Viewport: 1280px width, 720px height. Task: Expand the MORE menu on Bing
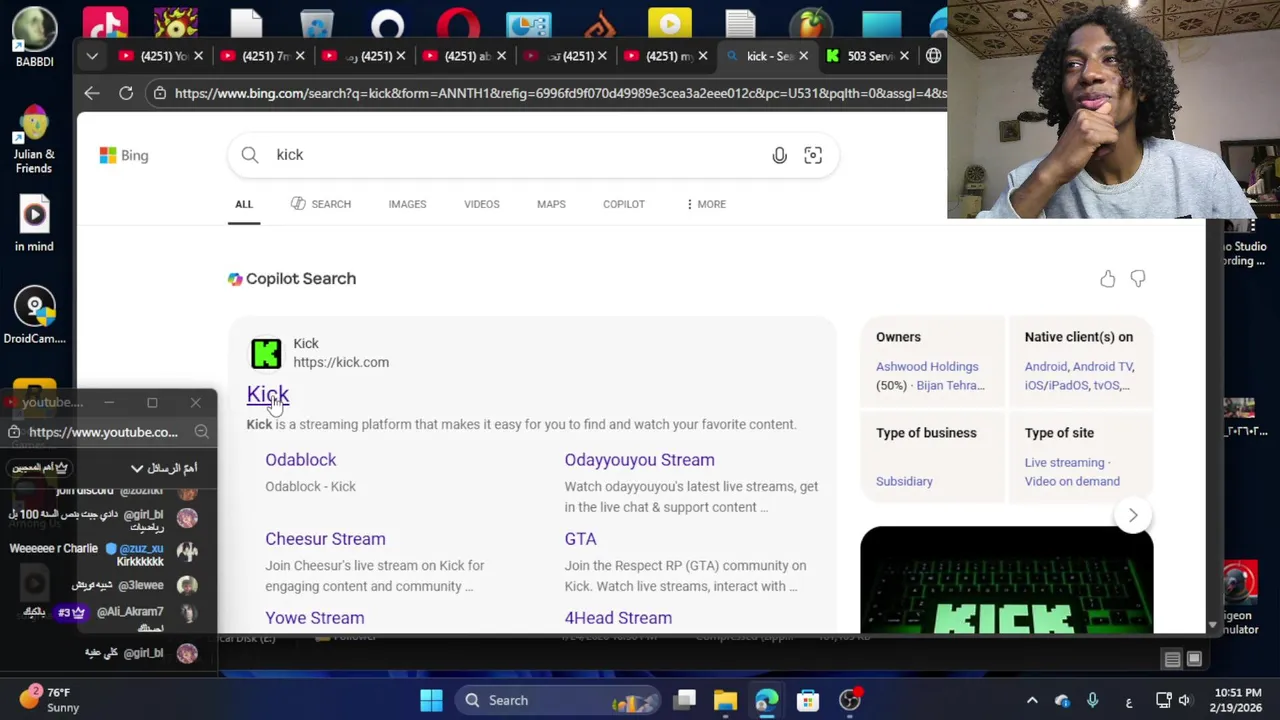point(706,204)
